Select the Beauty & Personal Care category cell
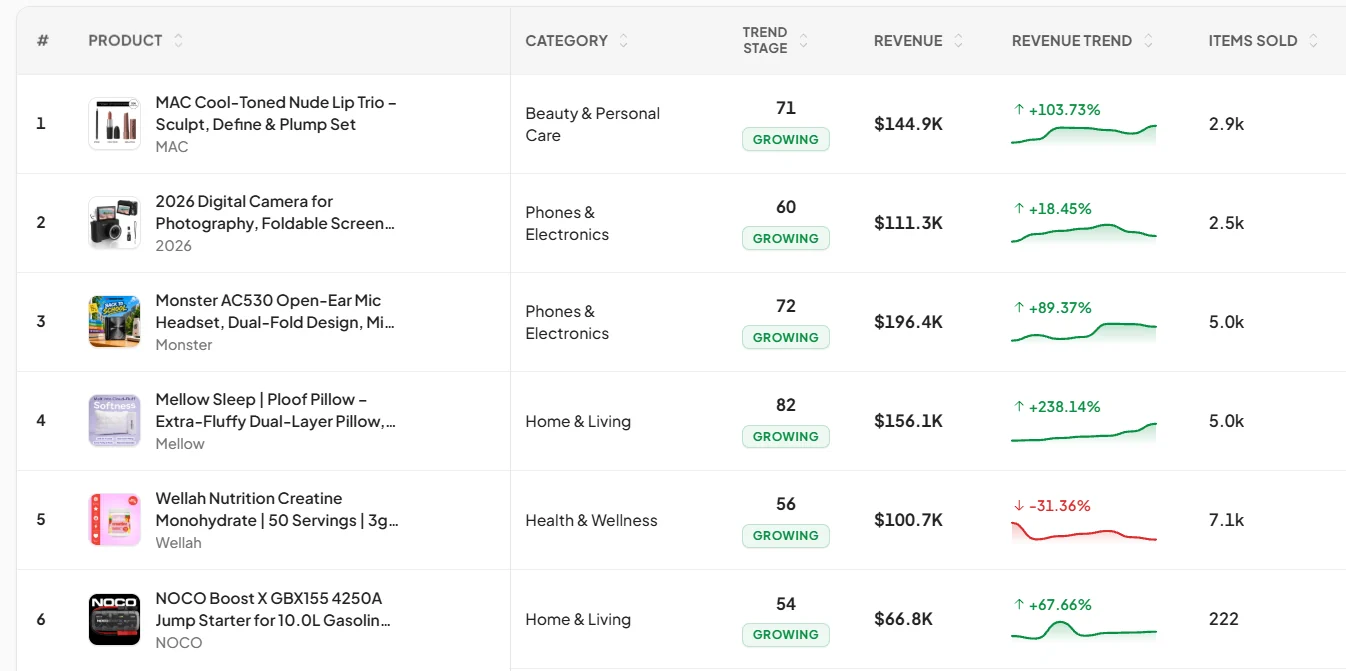The height and width of the screenshot is (671, 1346). coord(593,124)
